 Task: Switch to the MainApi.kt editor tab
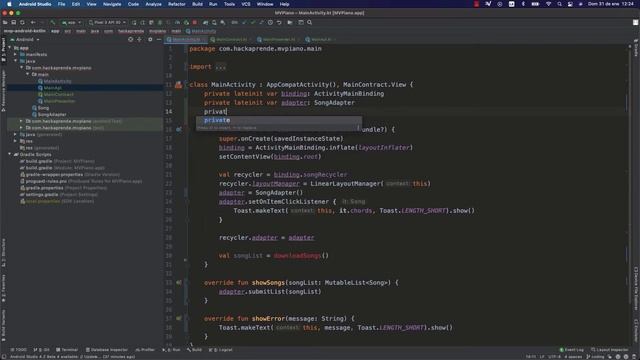coord(321,40)
